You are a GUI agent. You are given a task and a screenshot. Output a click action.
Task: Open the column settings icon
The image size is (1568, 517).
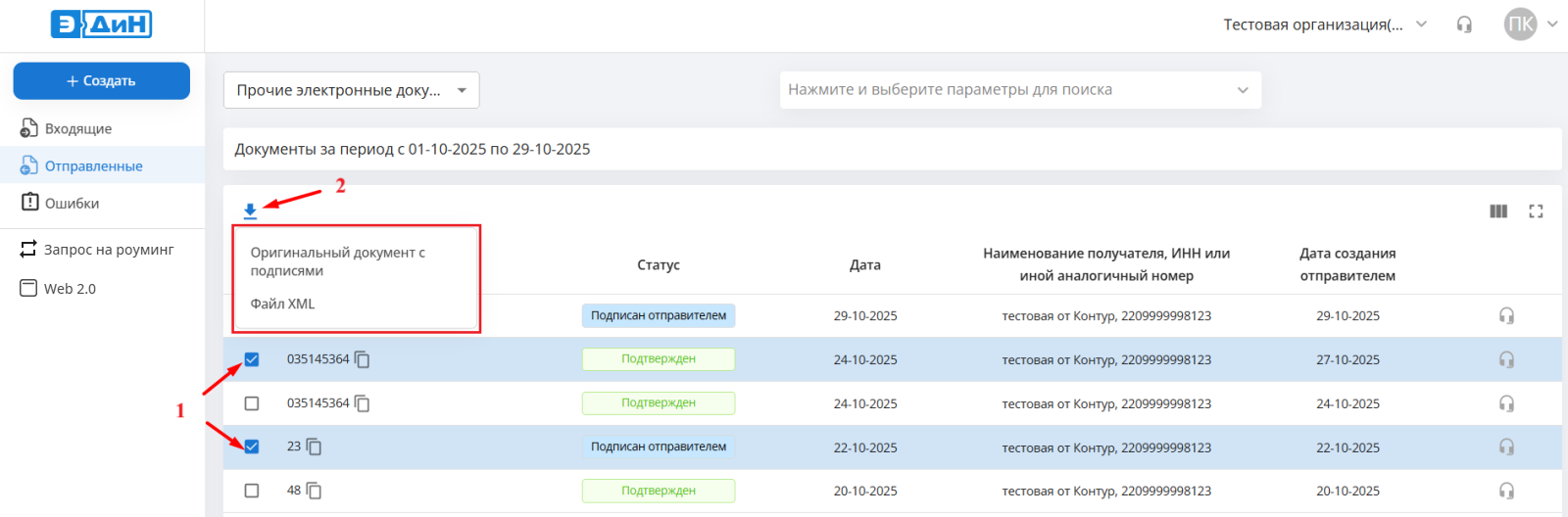(1498, 211)
